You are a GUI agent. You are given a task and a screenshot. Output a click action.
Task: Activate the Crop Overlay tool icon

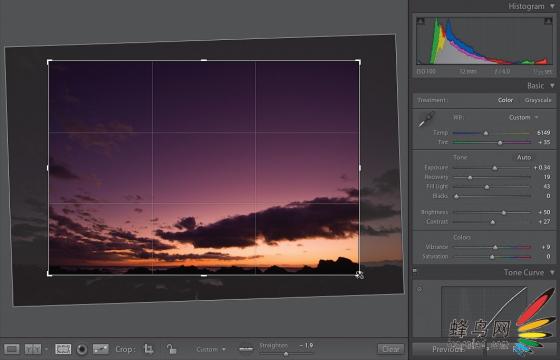[x=63, y=349]
